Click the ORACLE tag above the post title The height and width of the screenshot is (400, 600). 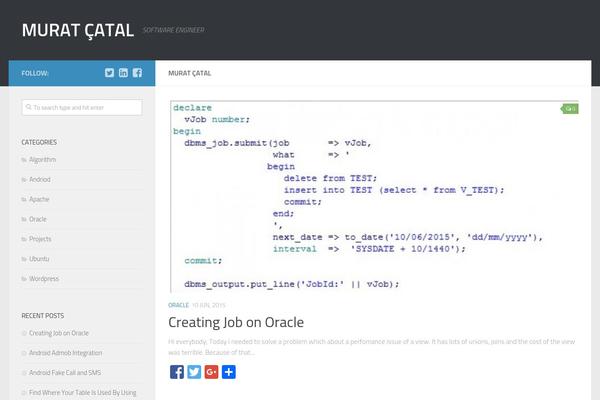[178, 305]
